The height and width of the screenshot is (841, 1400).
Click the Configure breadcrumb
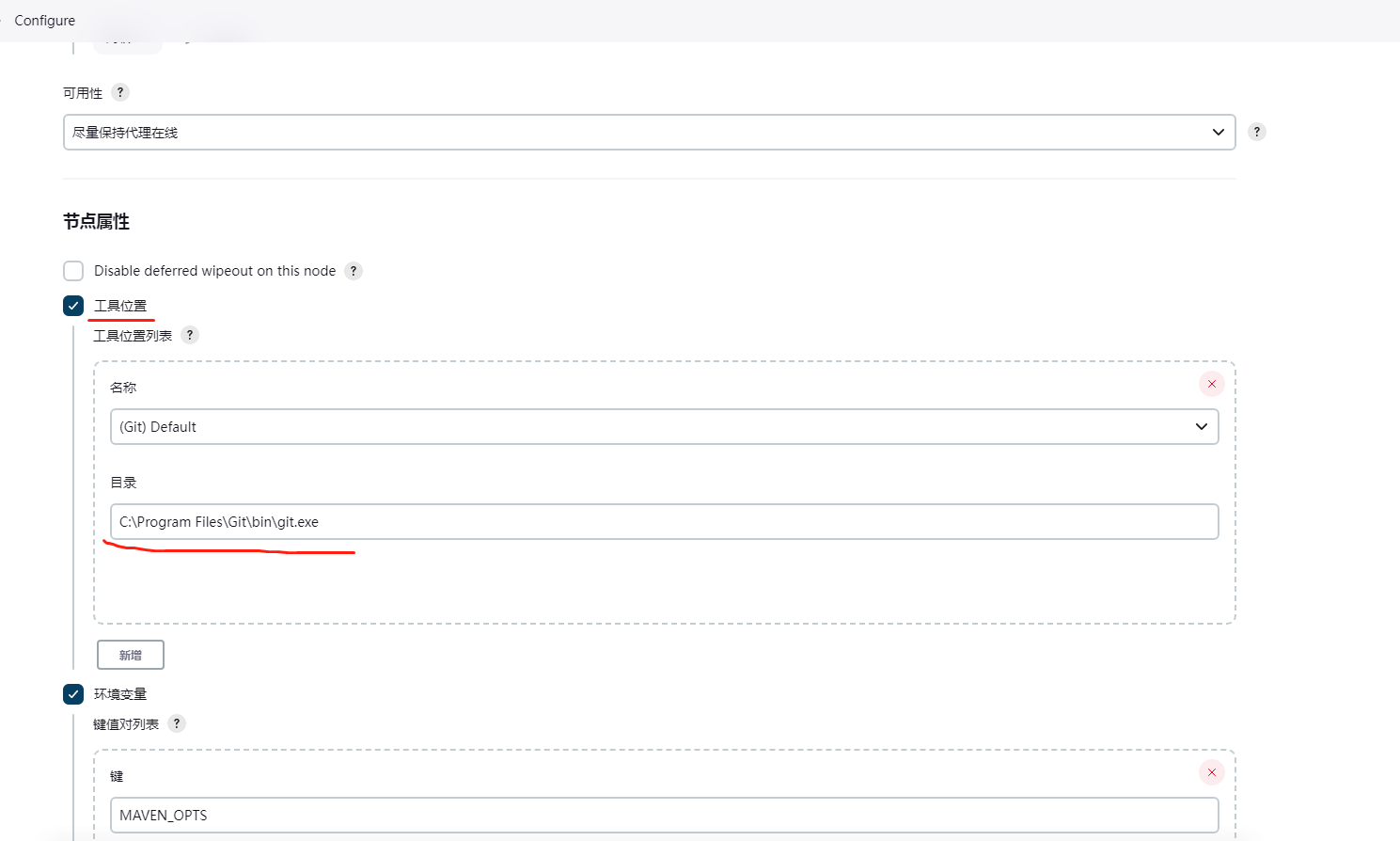(44, 21)
